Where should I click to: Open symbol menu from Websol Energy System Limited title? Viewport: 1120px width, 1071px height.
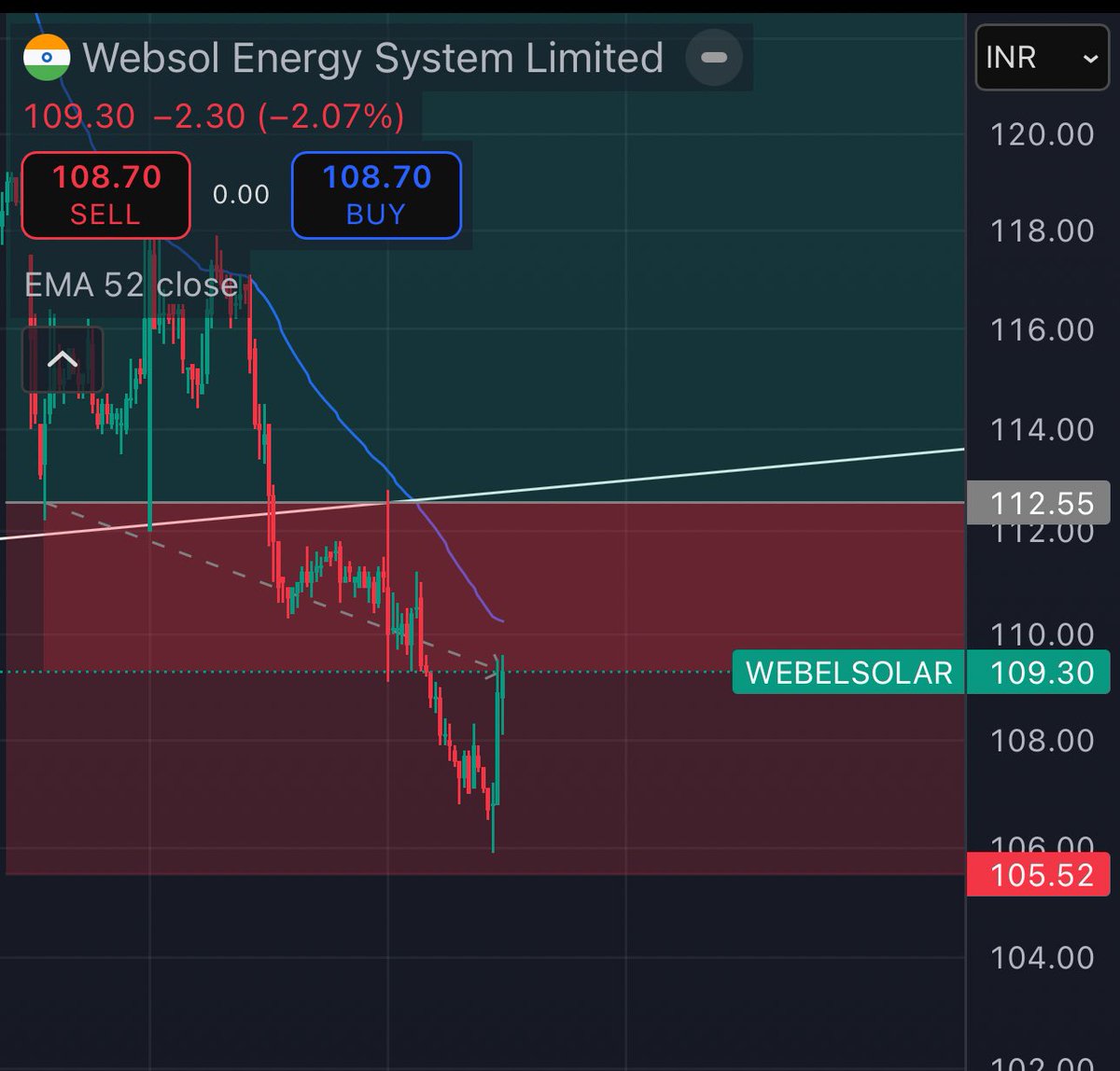[371, 58]
